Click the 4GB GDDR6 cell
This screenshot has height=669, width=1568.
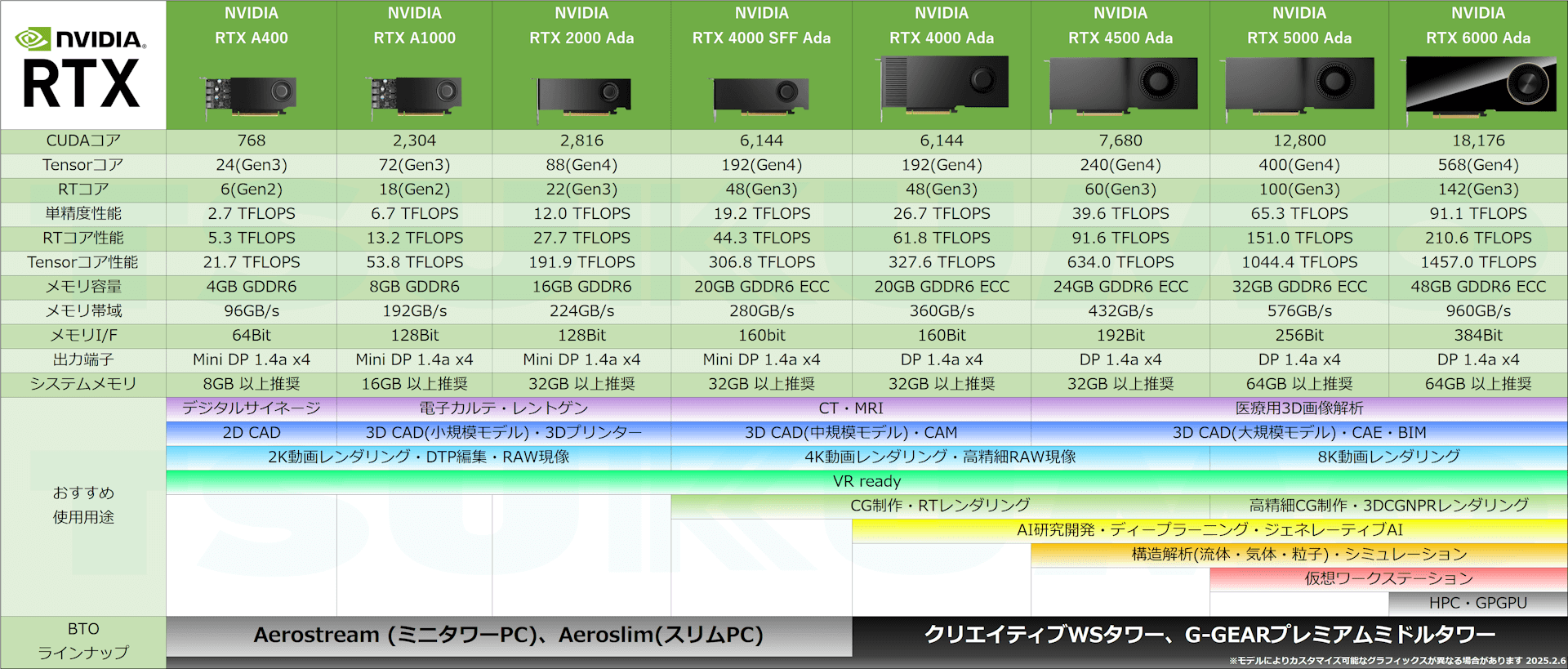(252, 287)
